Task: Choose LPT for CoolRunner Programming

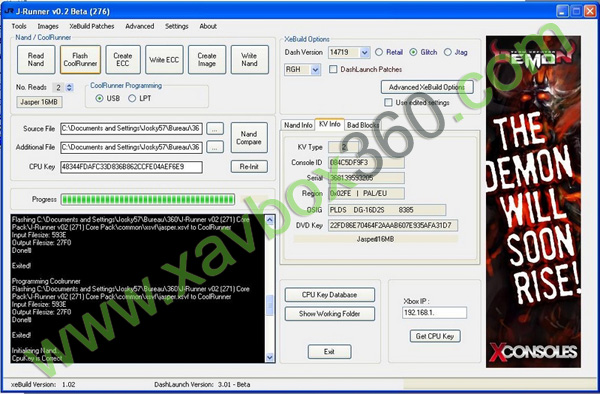Action: point(132,98)
